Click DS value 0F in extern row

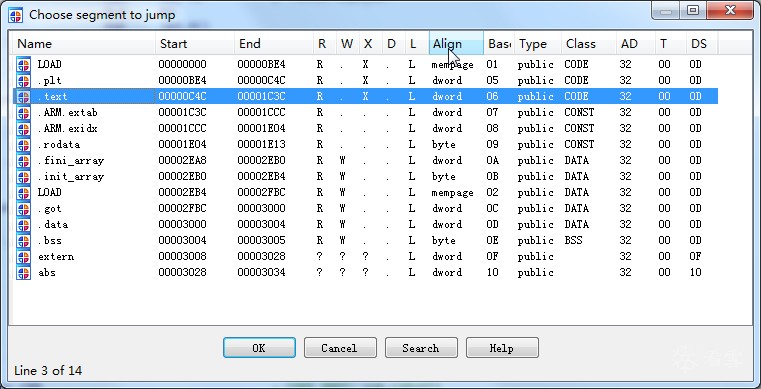(x=695, y=257)
